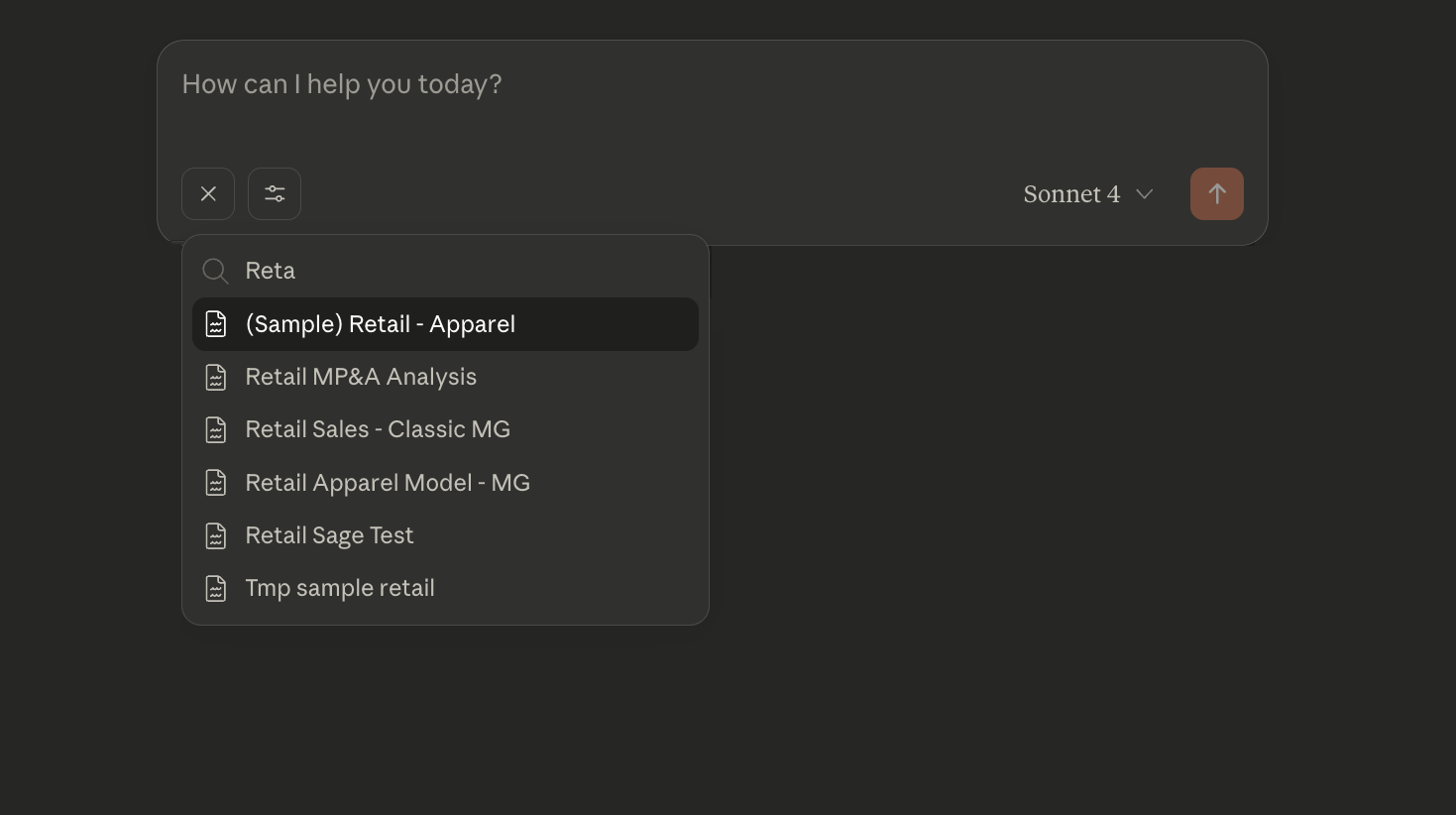The image size is (1456, 815).
Task: Pick 'Retail Sales - Classic MG' entry
Action: [378, 429]
